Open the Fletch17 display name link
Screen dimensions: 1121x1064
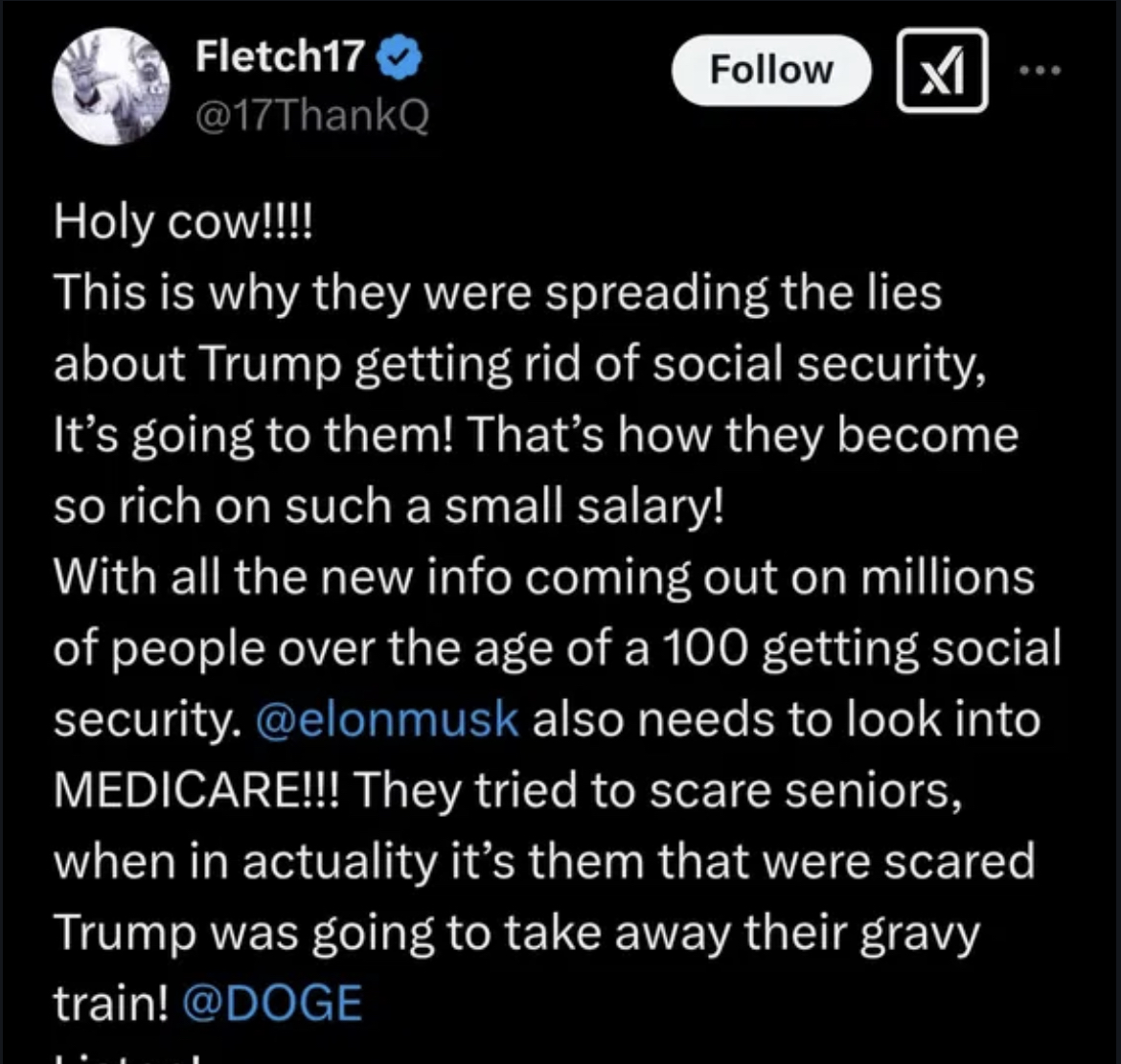click(x=278, y=59)
